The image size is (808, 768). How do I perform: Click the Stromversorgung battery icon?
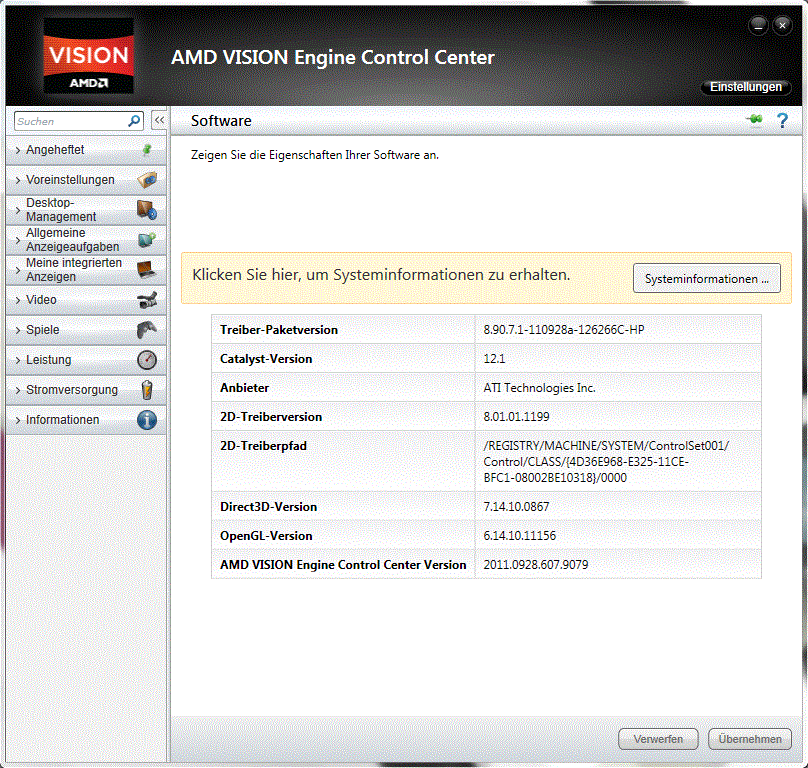pyautogui.click(x=147, y=390)
